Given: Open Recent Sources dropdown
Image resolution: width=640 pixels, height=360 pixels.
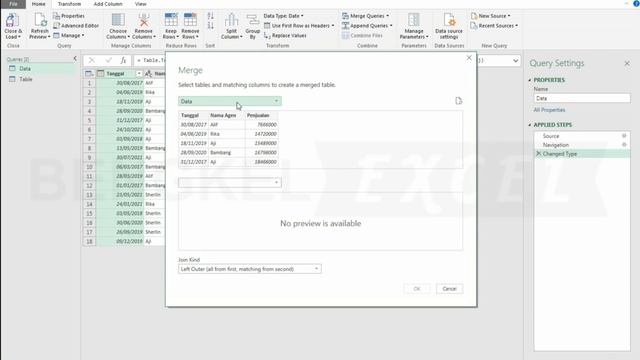Looking at the screenshot, I should [x=494, y=26].
